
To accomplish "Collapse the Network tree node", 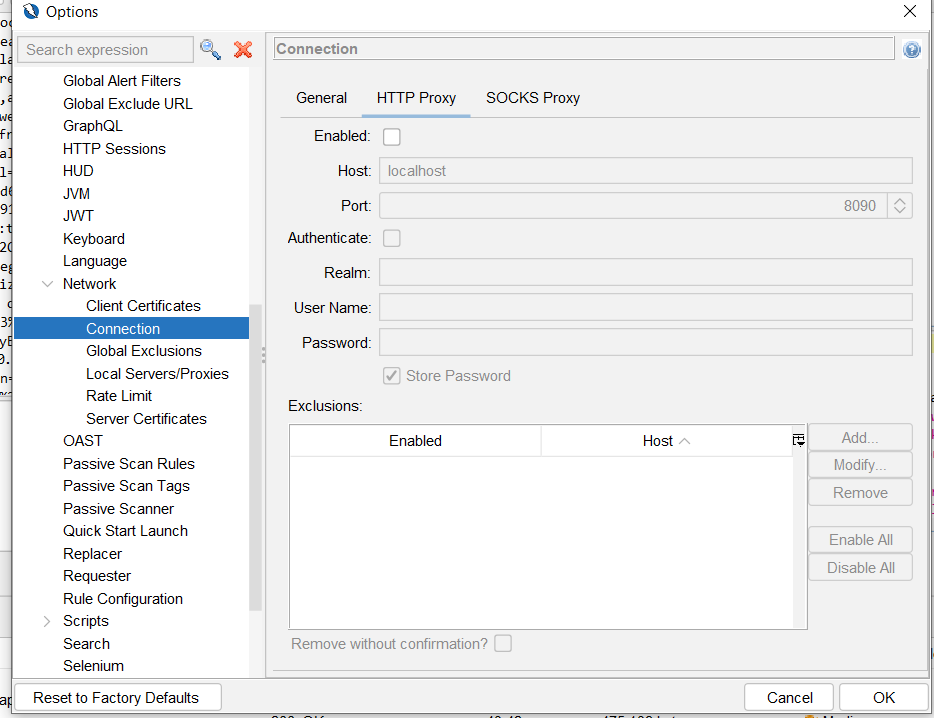I will (48, 284).
